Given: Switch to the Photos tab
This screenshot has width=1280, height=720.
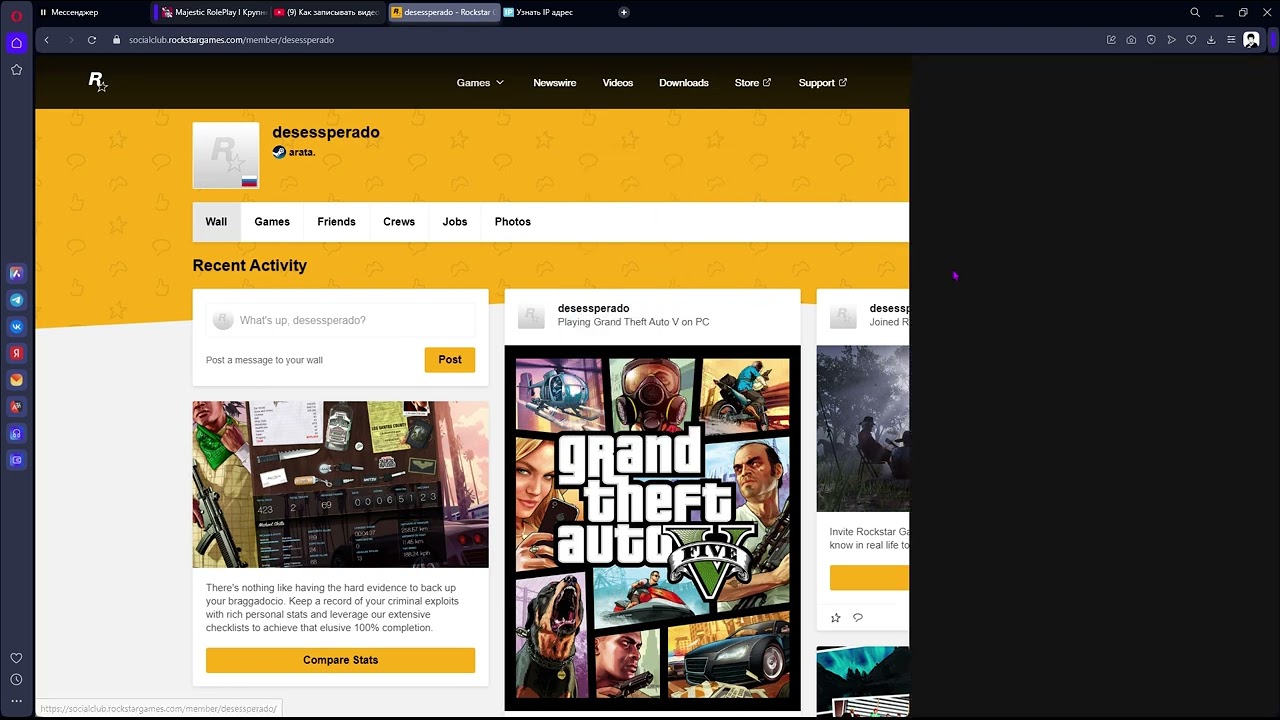Looking at the screenshot, I should pos(513,222).
